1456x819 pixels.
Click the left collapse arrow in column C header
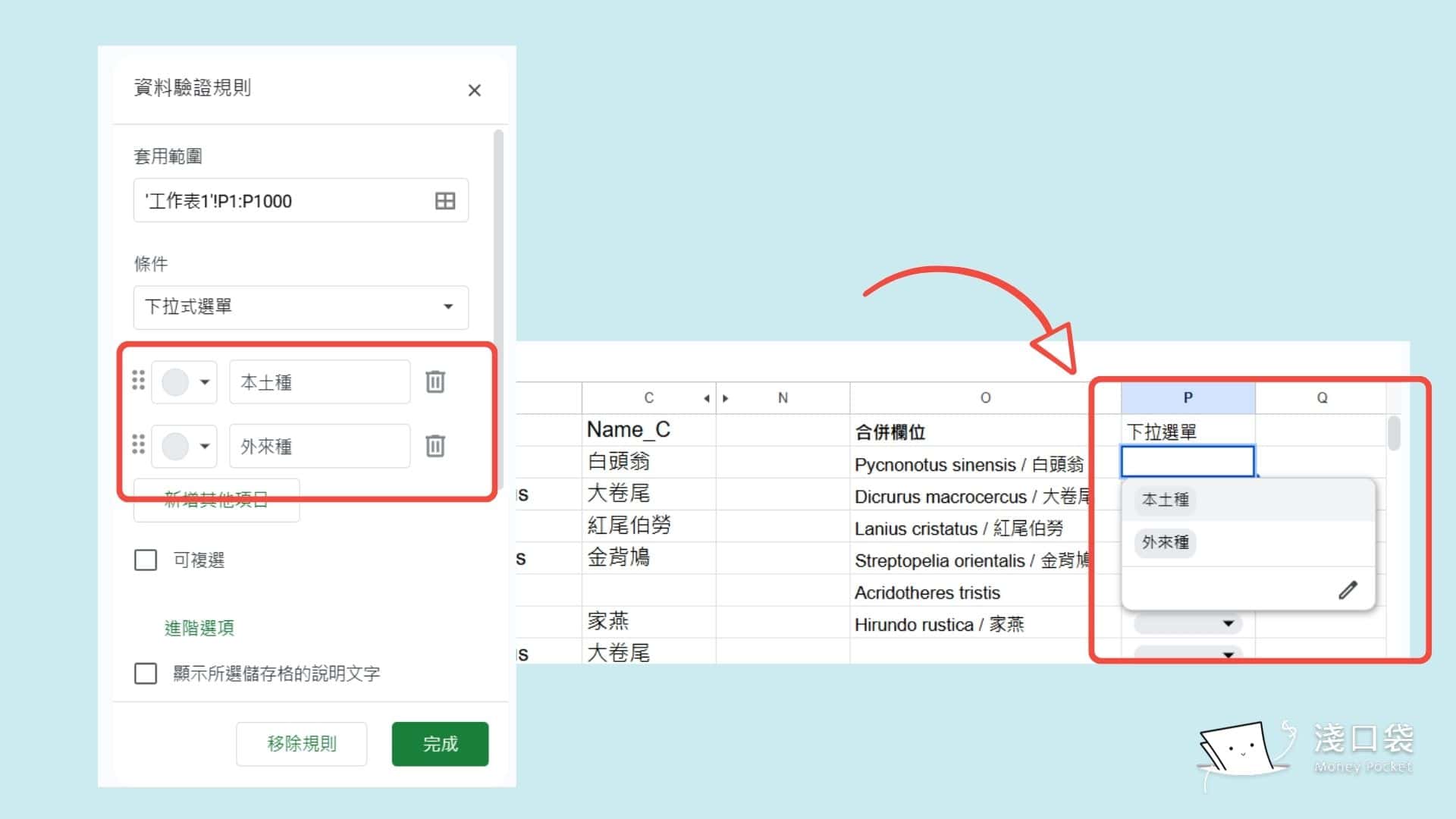click(706, 398)
